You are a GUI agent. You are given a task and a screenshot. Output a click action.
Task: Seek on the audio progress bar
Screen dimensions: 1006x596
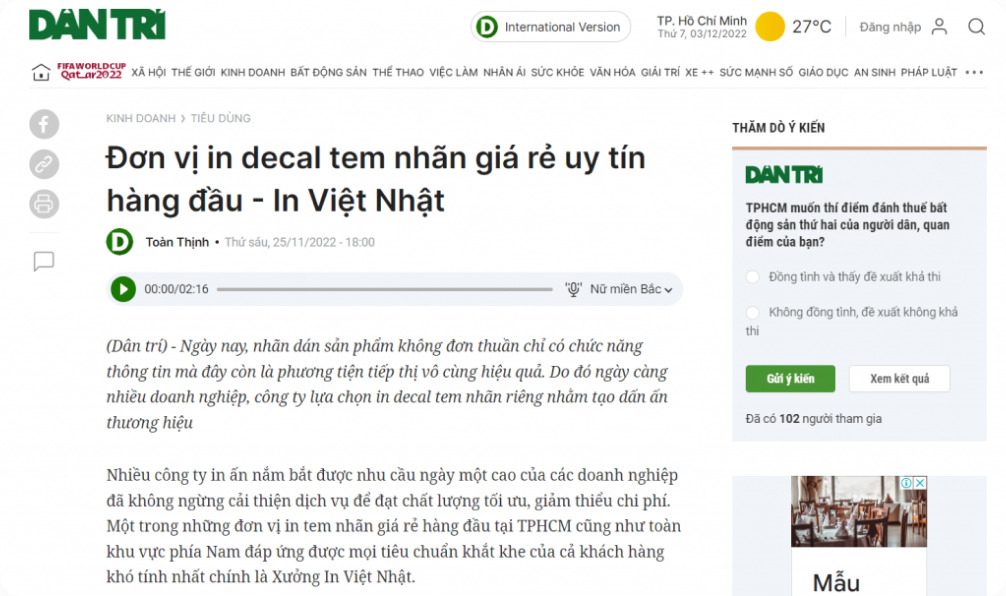point(384,289)
